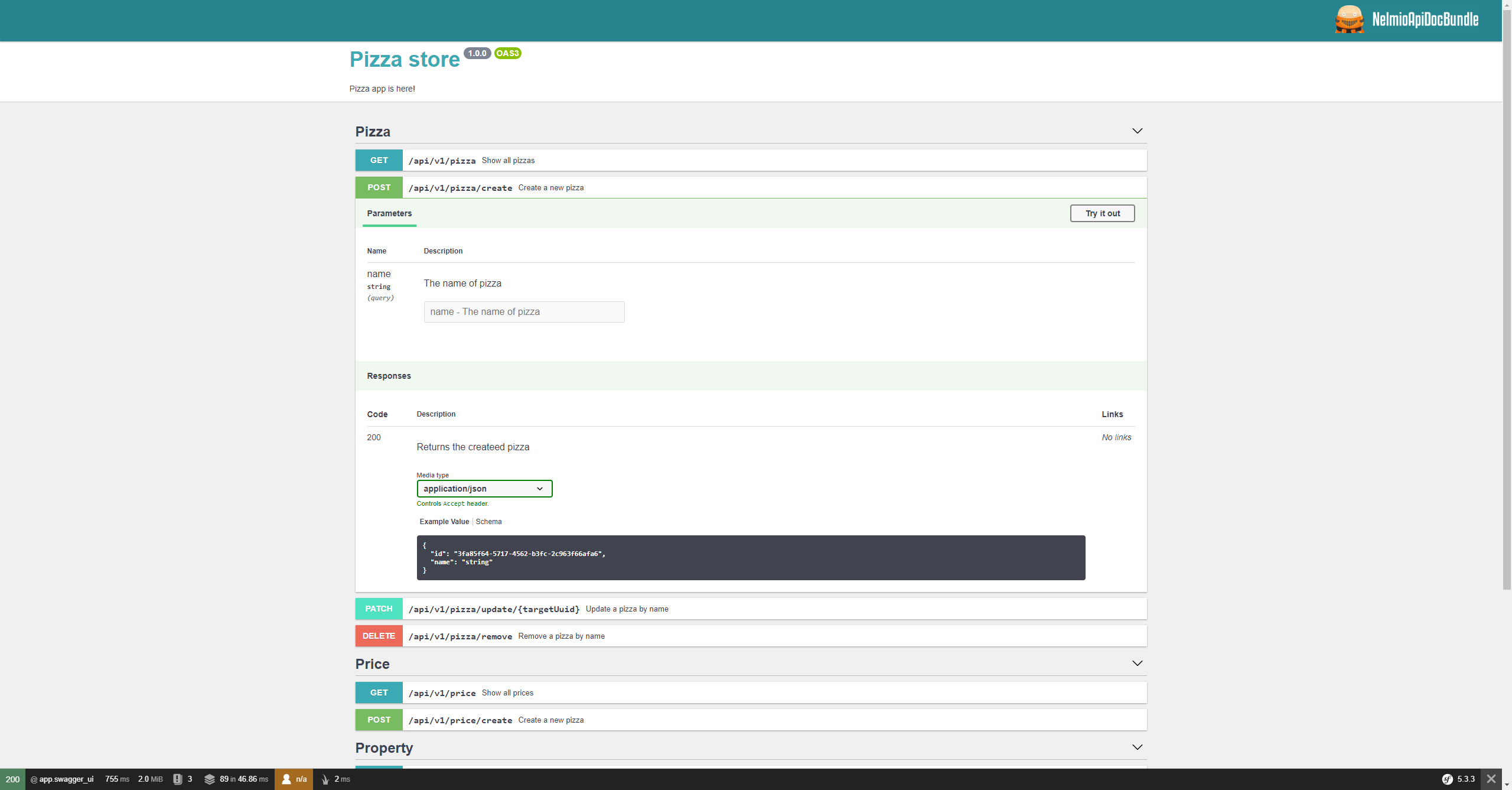Switch to the Schema tab
This screenshot has height=790, width=1512.
(488, 522)
